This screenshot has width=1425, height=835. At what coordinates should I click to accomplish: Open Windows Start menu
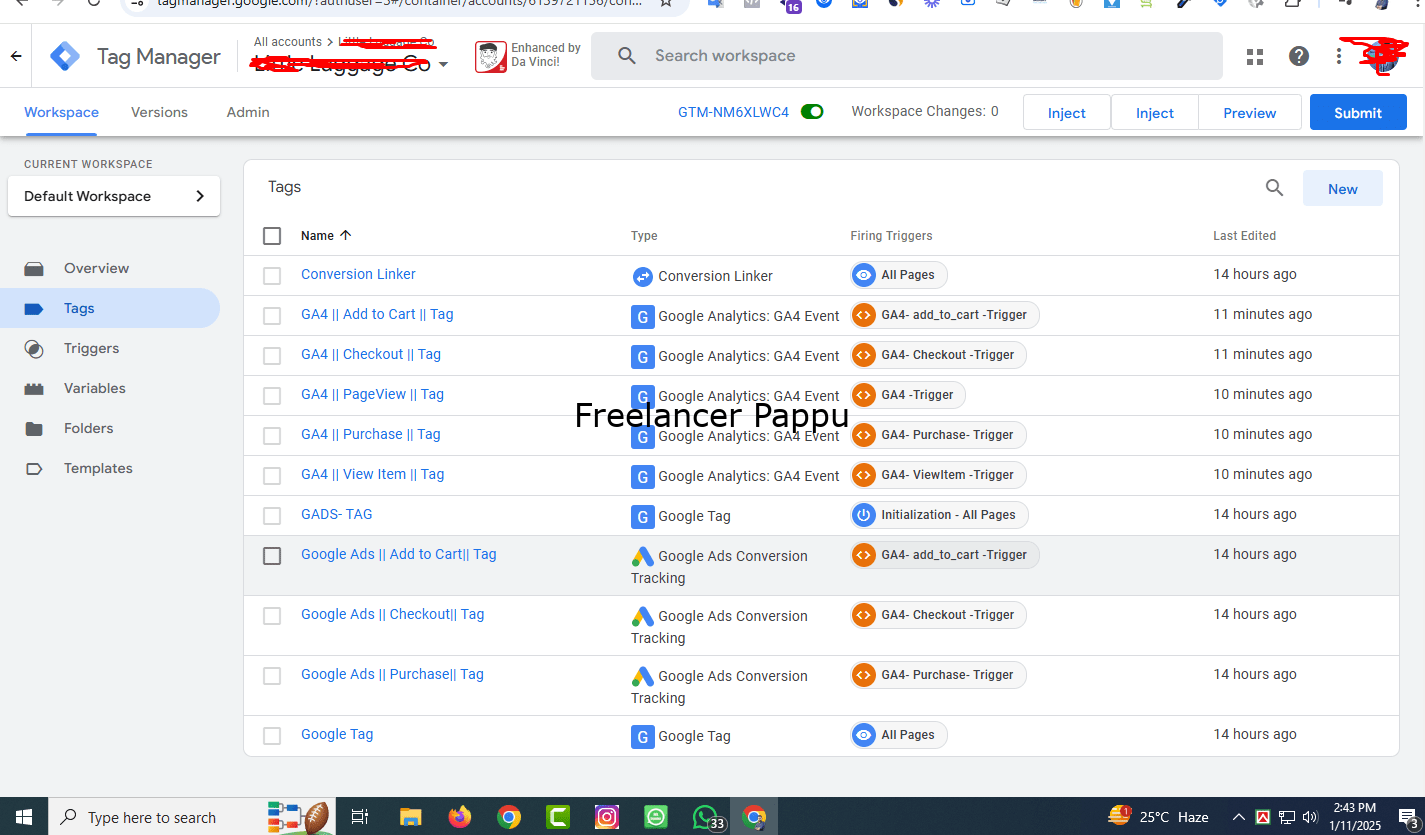(x=24, y=817)
